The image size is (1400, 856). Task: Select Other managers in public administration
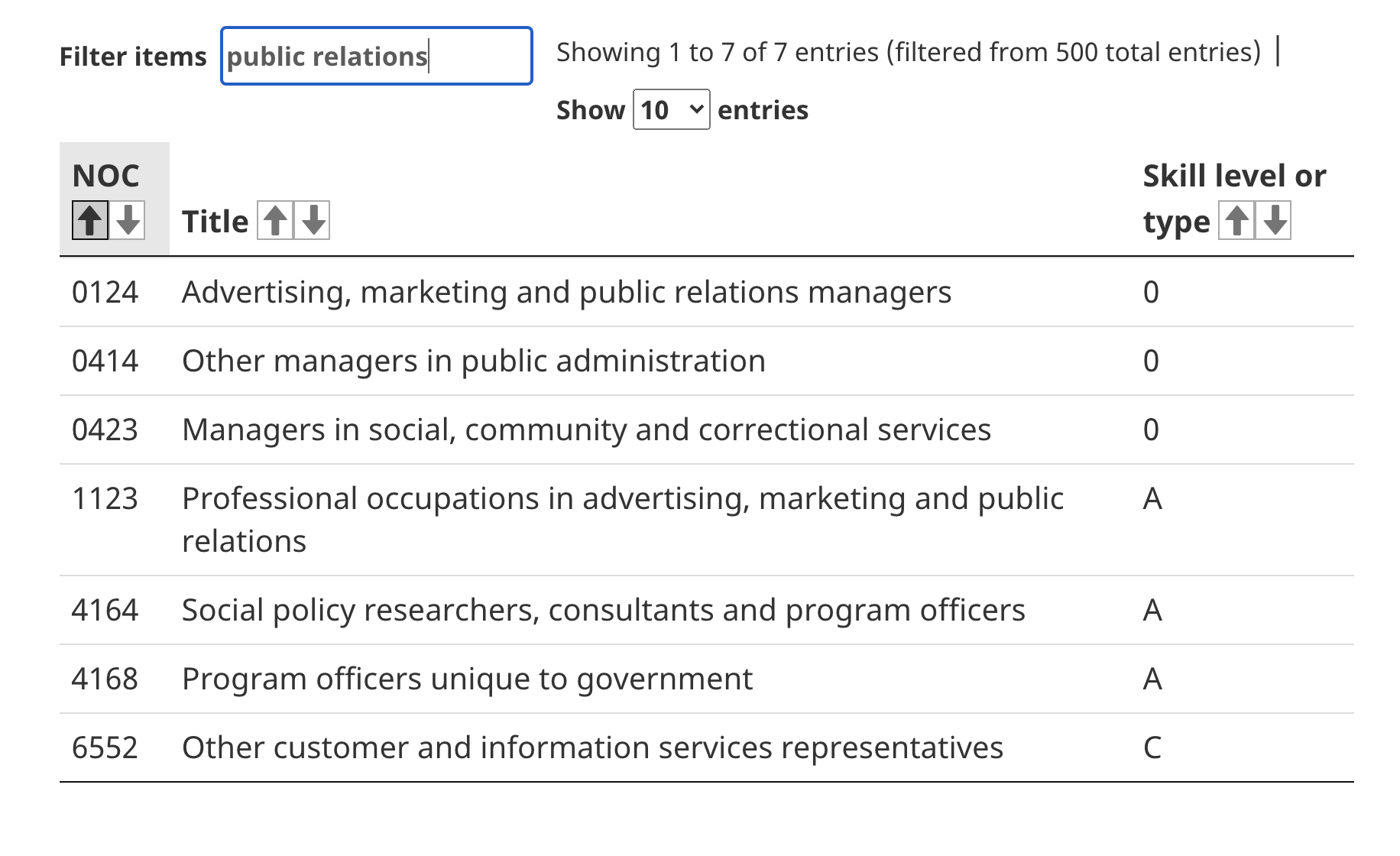(x=474, y=361)
